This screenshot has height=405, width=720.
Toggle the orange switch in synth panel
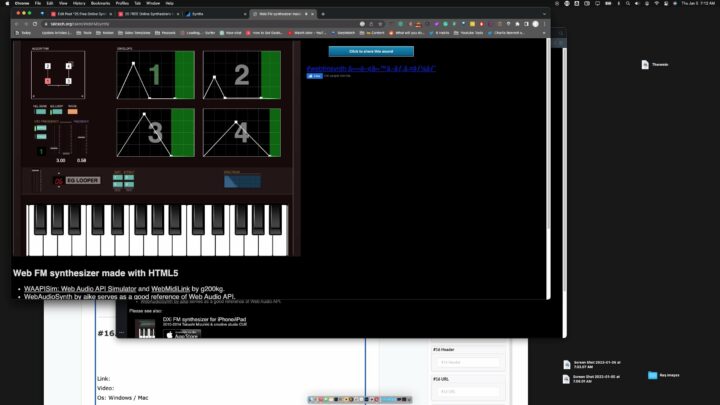pyautogui.click(x=74, y=111)
